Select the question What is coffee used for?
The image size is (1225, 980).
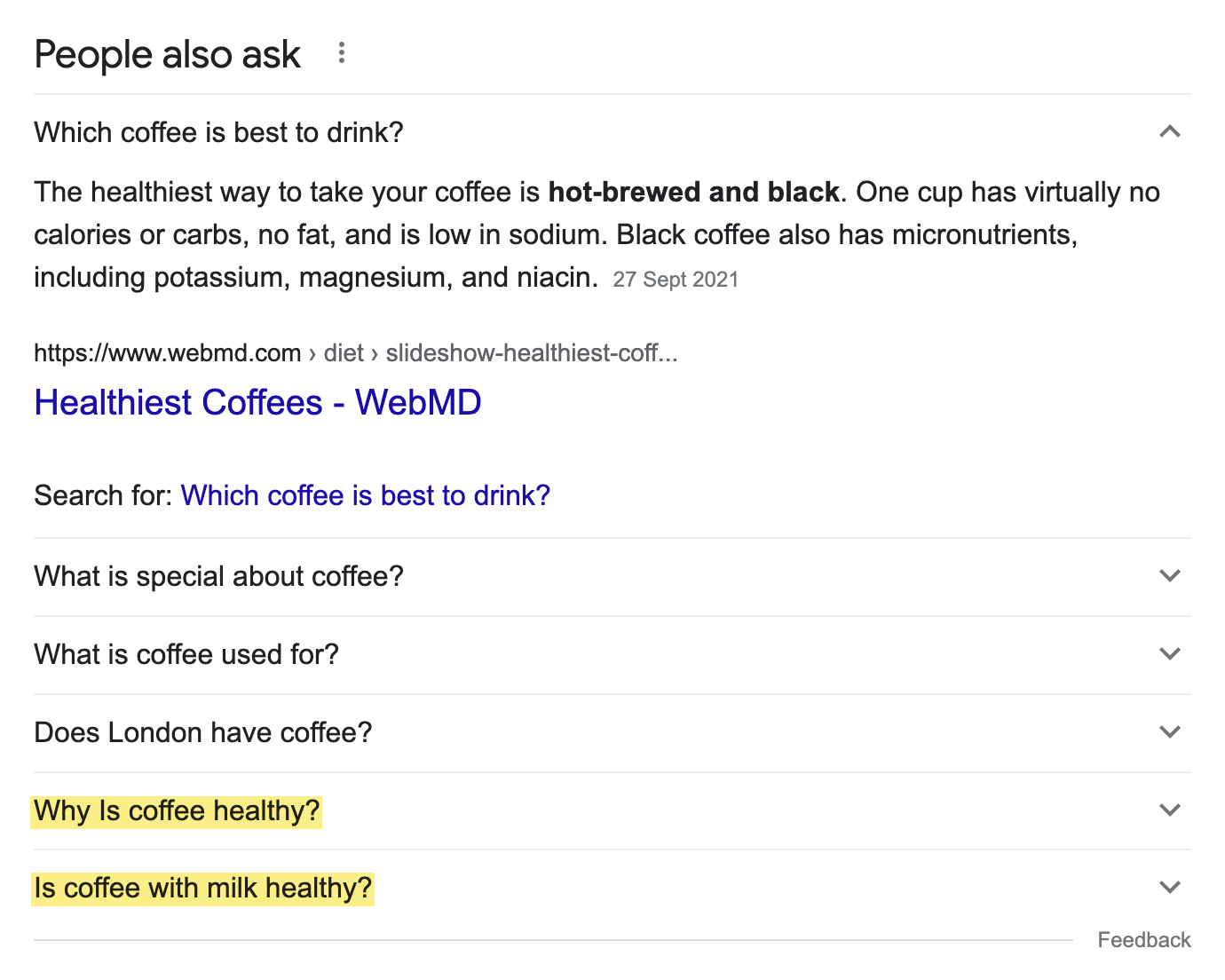tap(186, 654)
